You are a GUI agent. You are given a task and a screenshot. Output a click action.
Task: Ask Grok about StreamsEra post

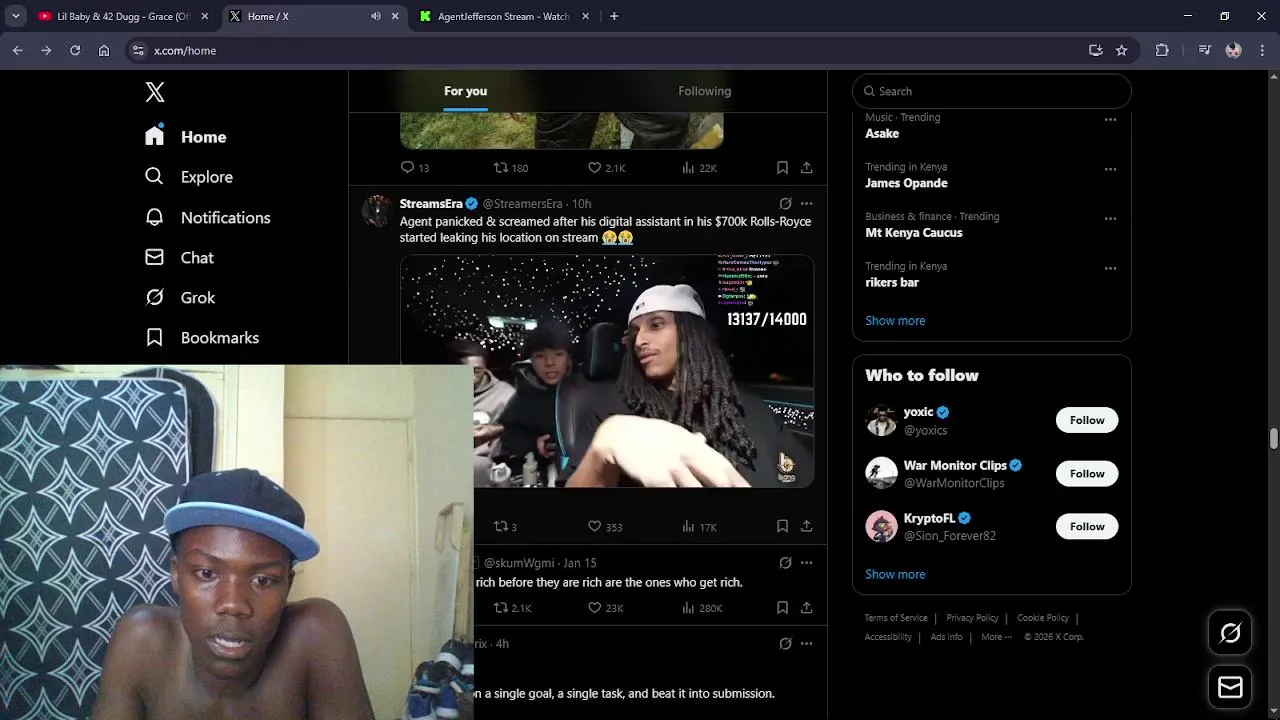point(785,204)
